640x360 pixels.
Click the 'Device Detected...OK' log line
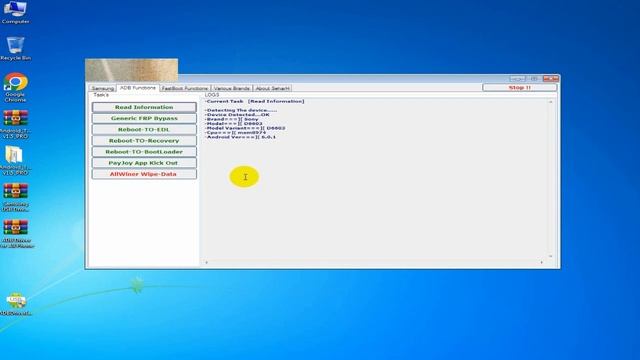[237, 115]
